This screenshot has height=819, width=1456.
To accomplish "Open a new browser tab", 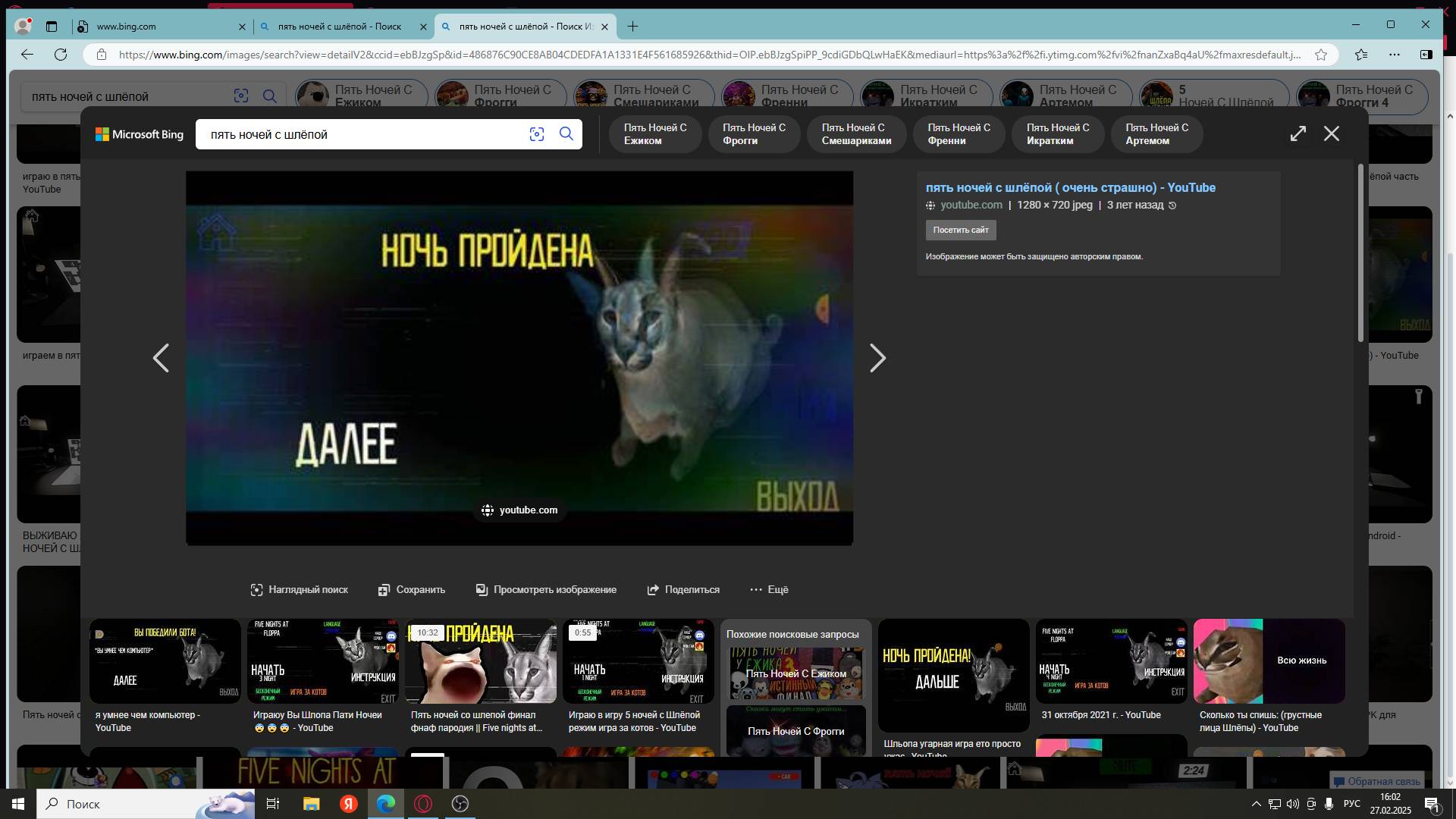I will click(632, 27).
